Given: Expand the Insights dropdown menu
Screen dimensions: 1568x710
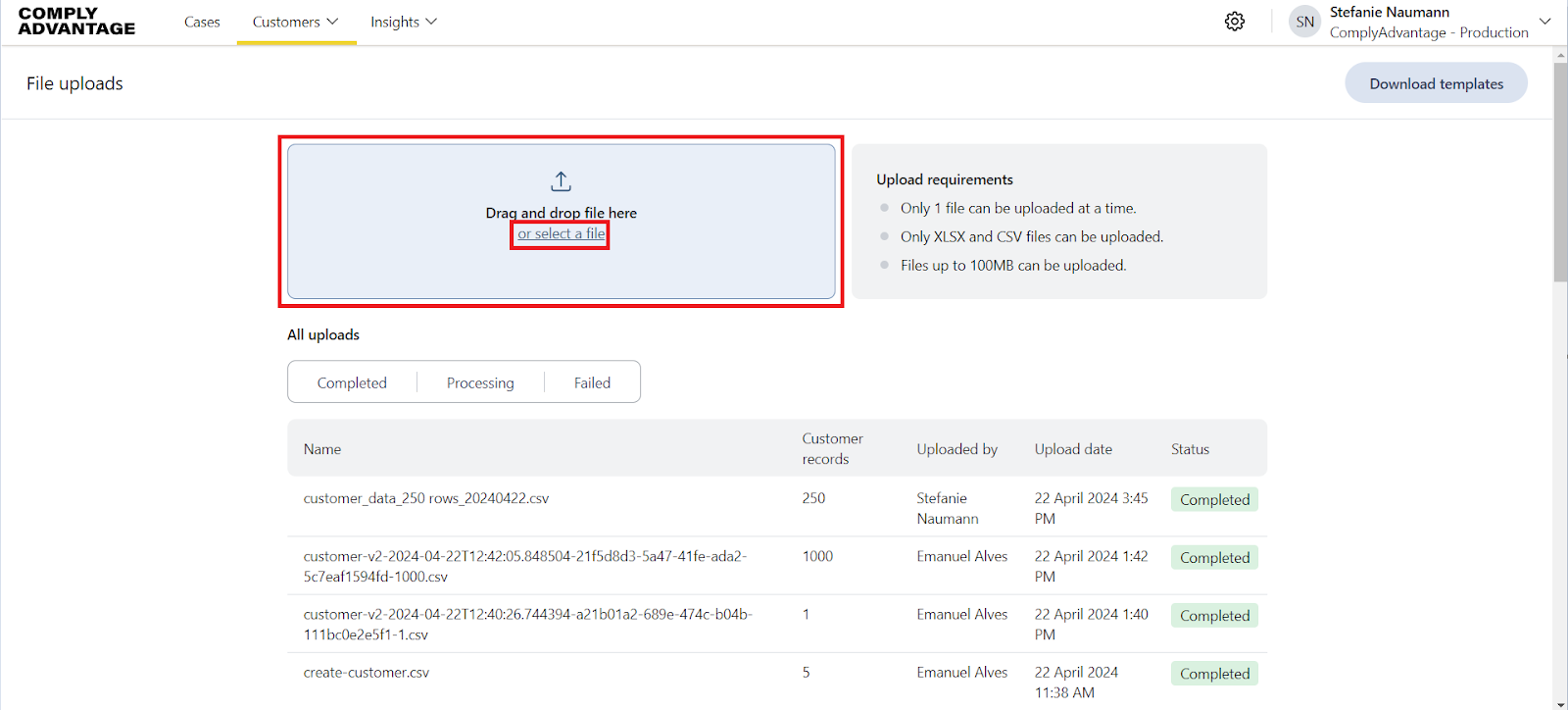Looking at the screenshot, I should [x=404, y=22].
